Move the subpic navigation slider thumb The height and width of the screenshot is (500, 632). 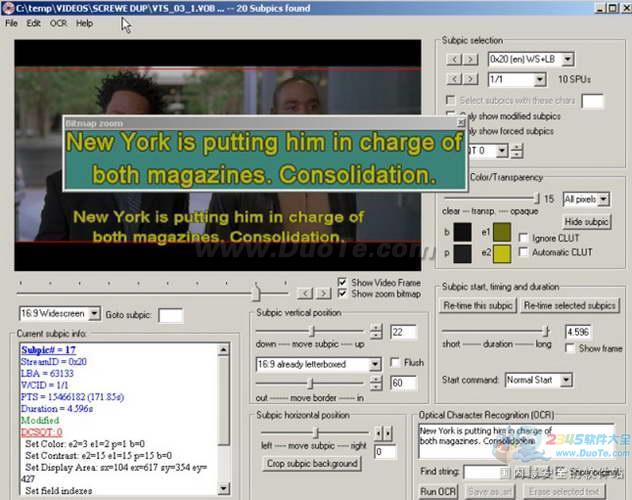click(x=256, y=293)
